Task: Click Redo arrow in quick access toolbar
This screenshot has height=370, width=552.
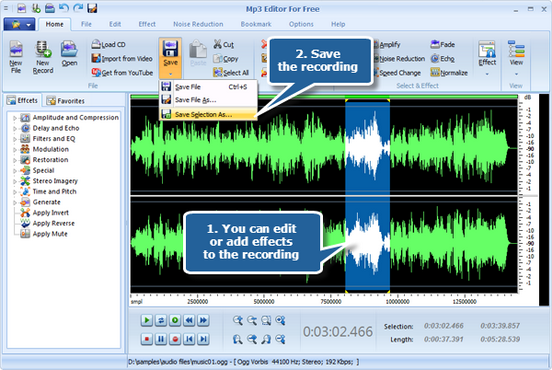Action: tap(78, 8)
